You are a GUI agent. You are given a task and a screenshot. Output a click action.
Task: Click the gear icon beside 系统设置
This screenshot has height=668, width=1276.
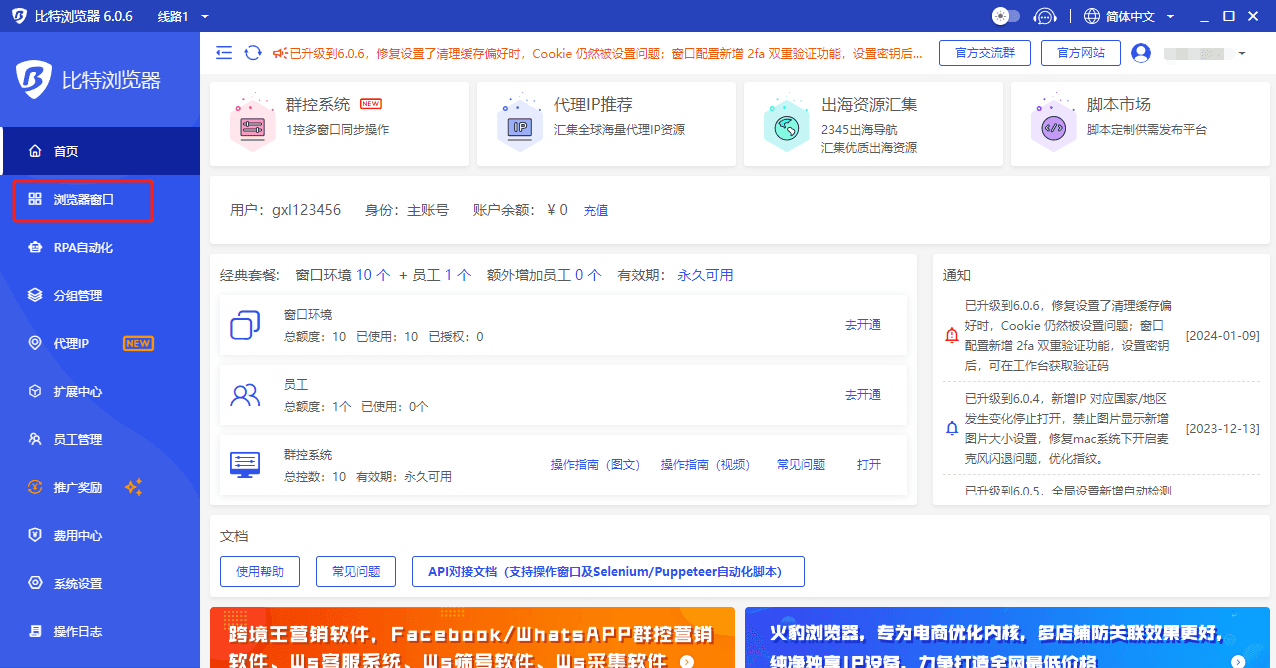(x=35, y=583)
